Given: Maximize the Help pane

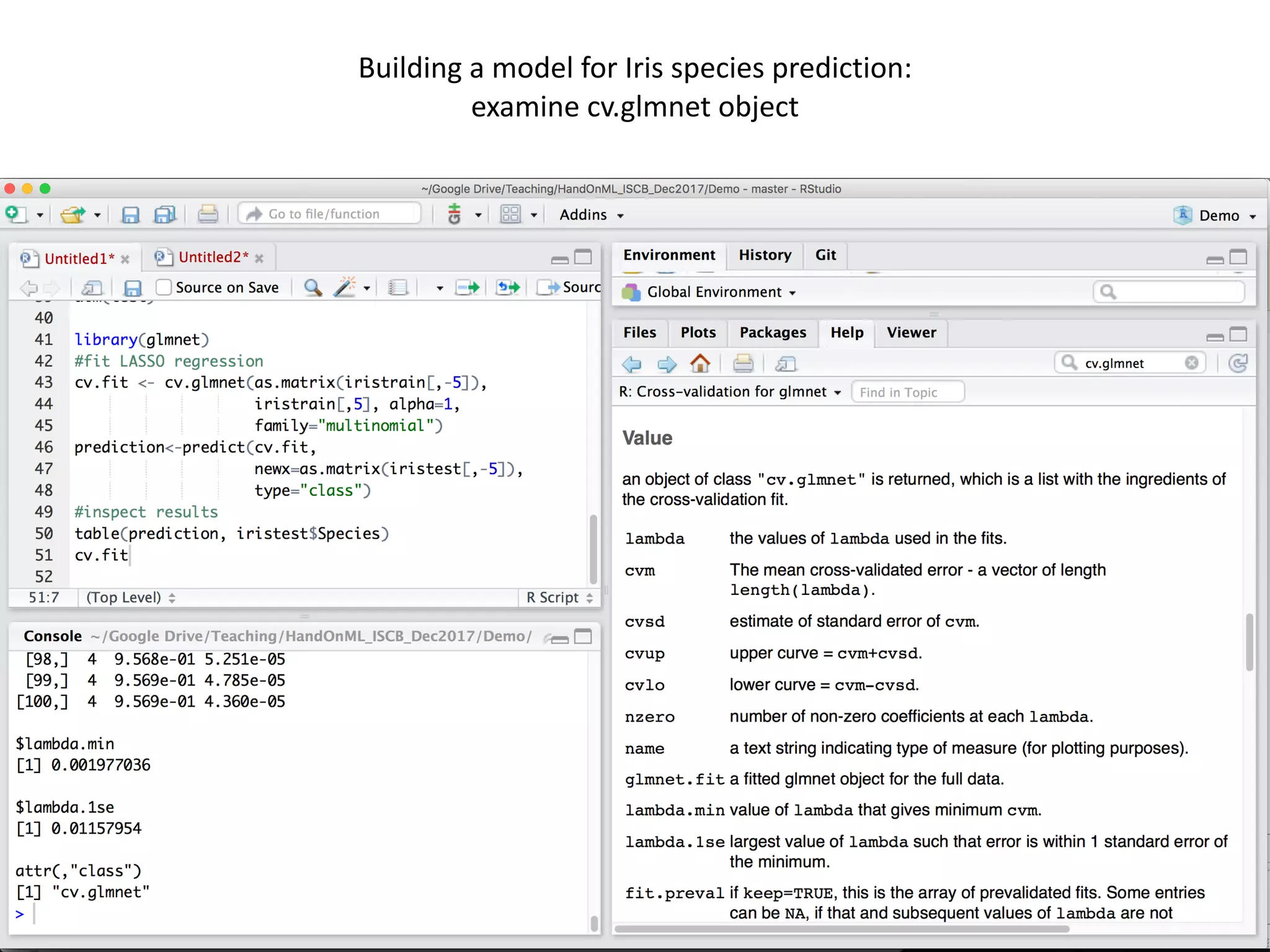Looking at the screenshot, I should tap(1238, 335).
